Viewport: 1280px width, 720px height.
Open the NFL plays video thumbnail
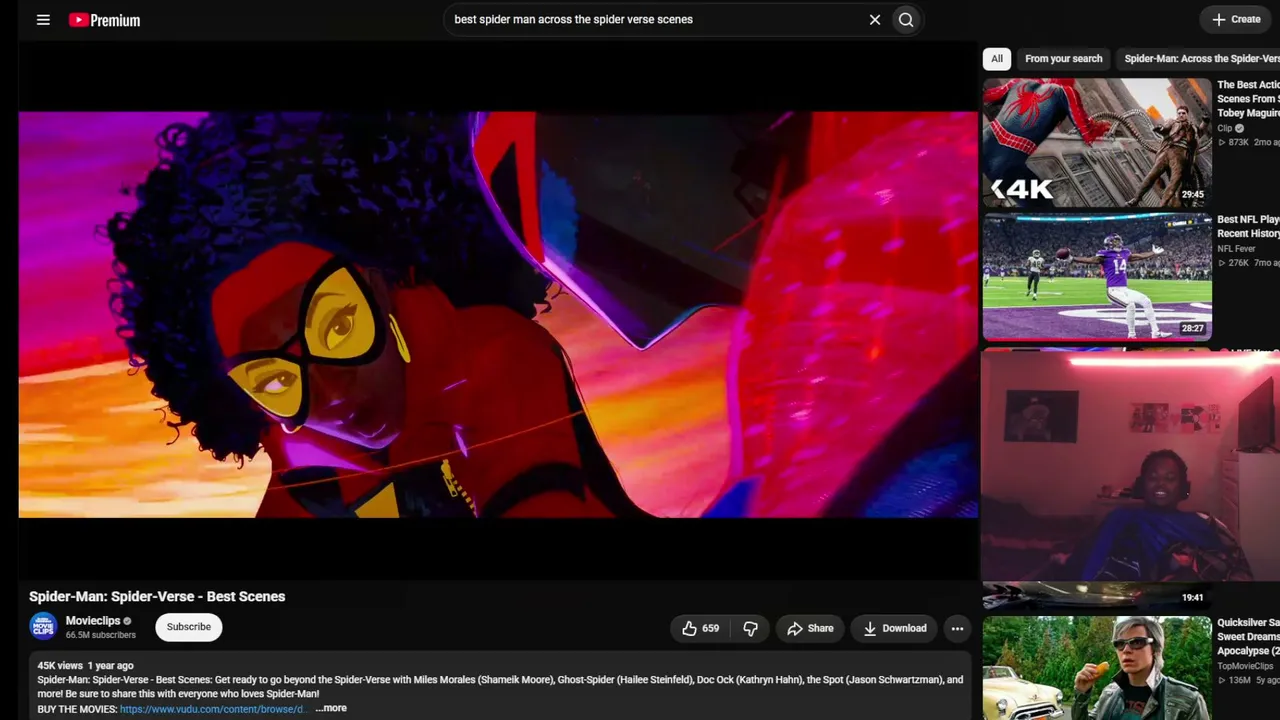(1097, 277)
